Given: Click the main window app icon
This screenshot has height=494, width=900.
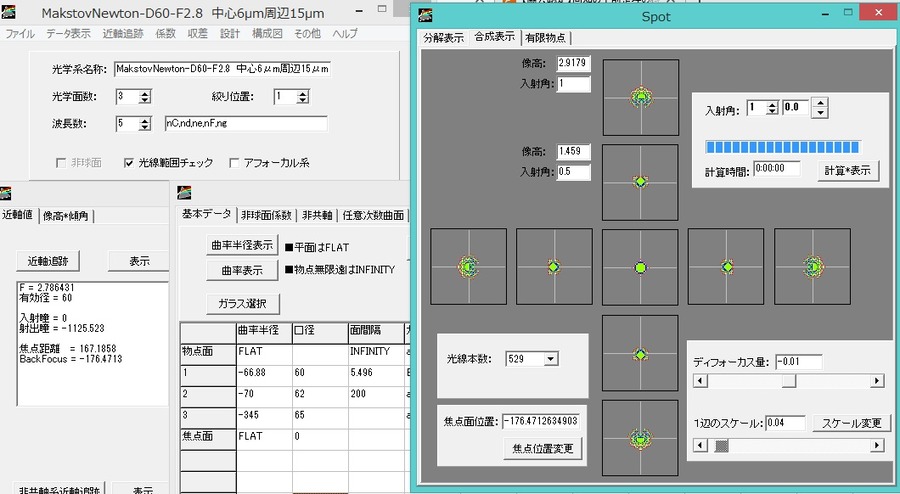Looking at the screenshot, I should point(9,13).
